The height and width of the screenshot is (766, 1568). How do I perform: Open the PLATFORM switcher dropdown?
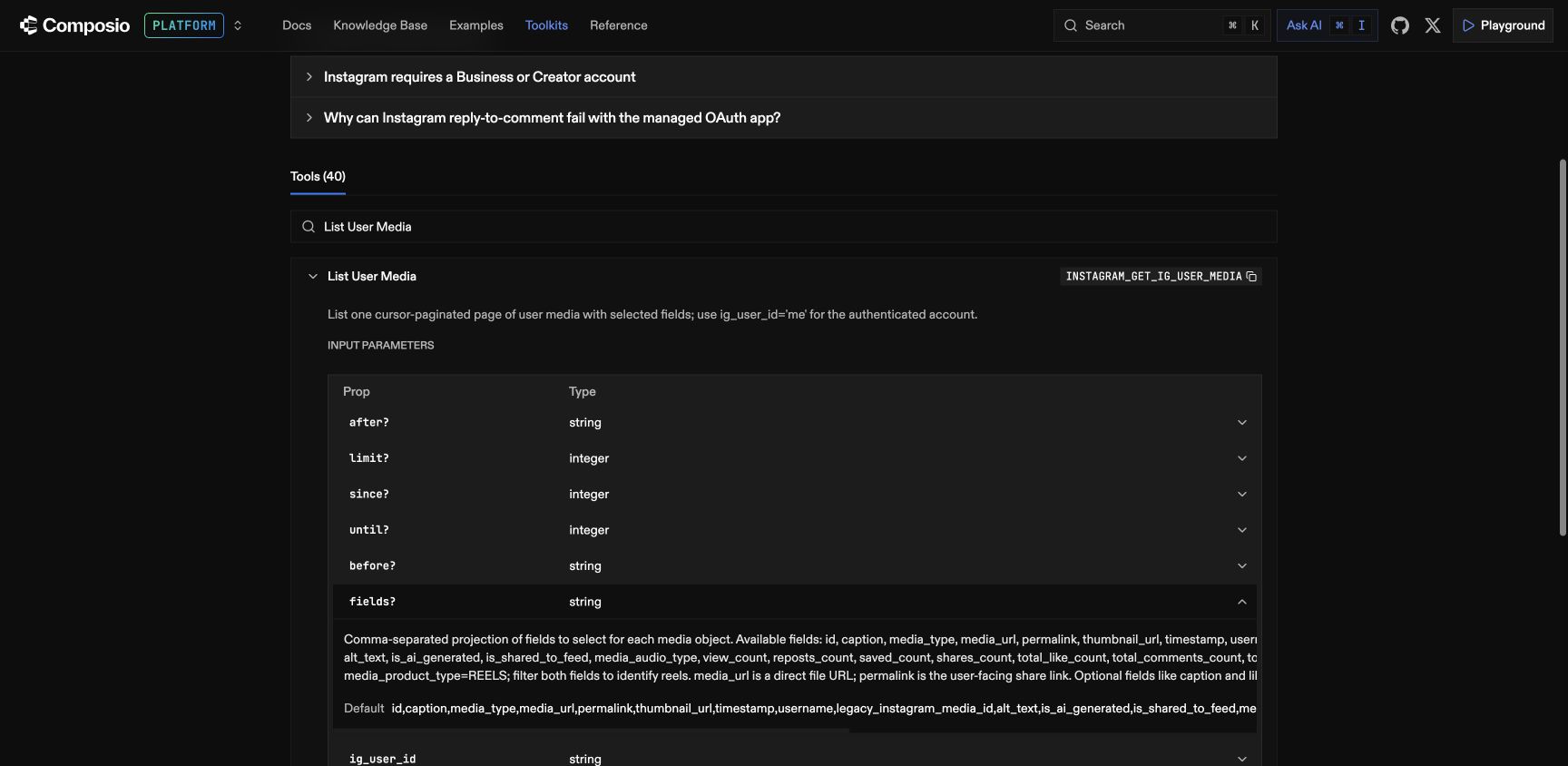tap(194, 25)
